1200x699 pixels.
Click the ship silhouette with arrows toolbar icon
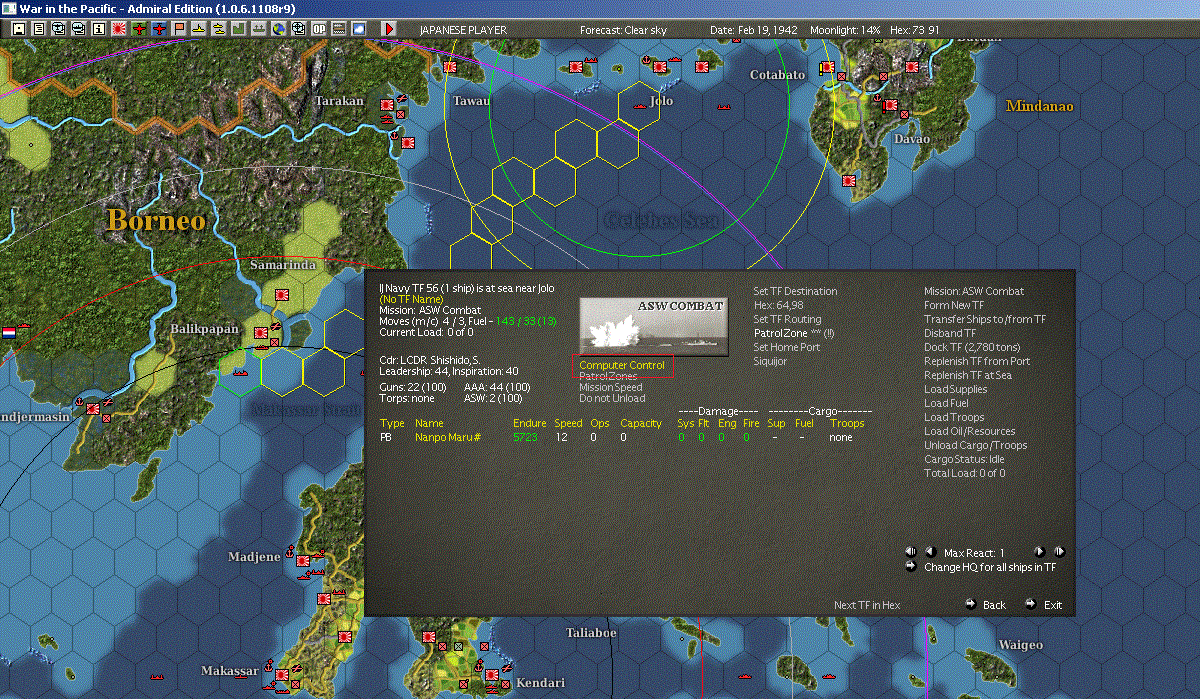point(258,29)
